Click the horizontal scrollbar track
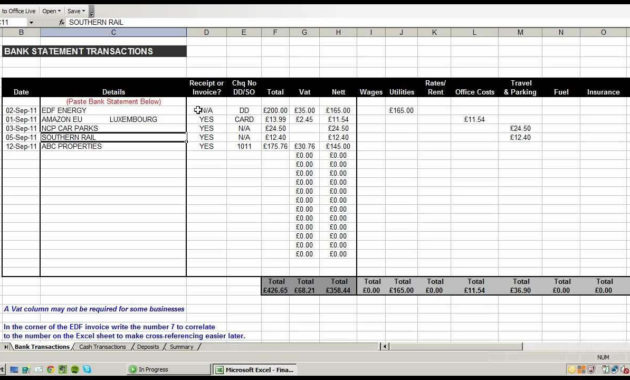The width and height of the screenshot is (630, 380). (x=456, y=346)
